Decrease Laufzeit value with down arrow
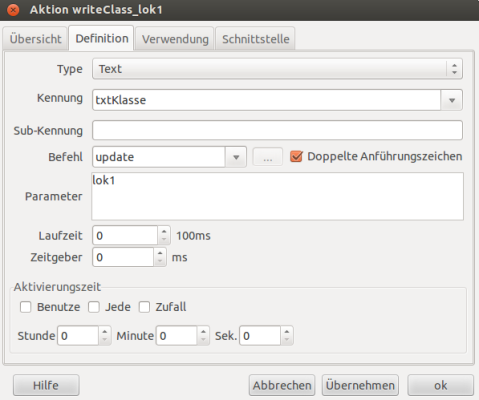The image size is (479, 400). click(x=164, y=240)
